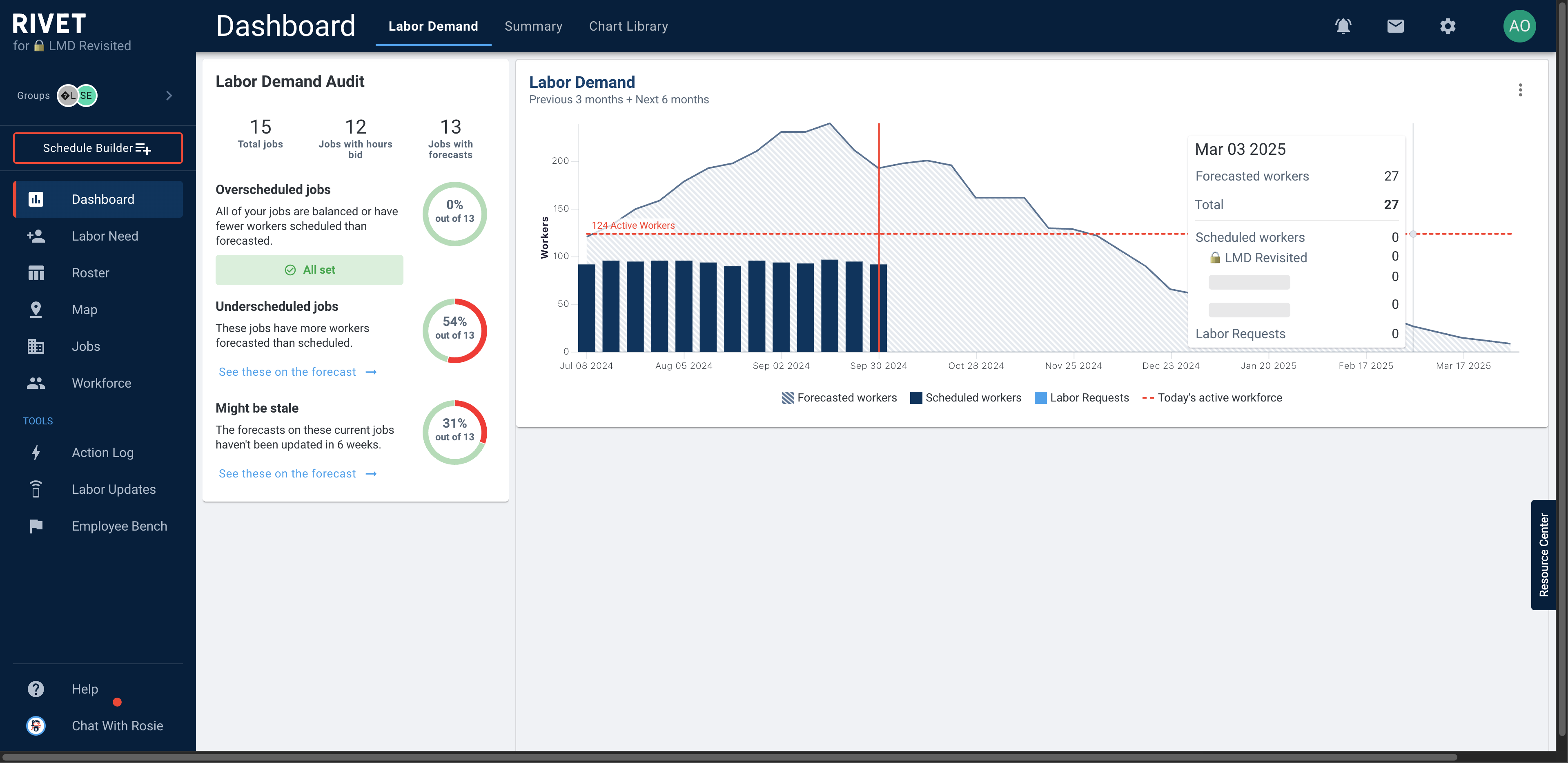Toggle Today's active workforce legend series
The image size is (1568, 763).
[x=1212, y=398]
